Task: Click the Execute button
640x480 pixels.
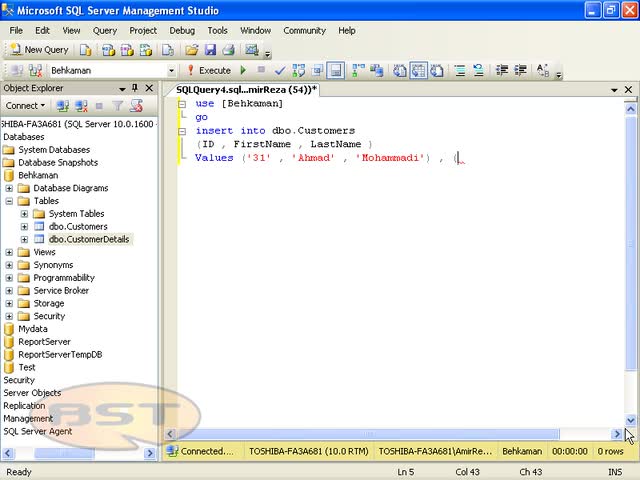Action: 209,71
